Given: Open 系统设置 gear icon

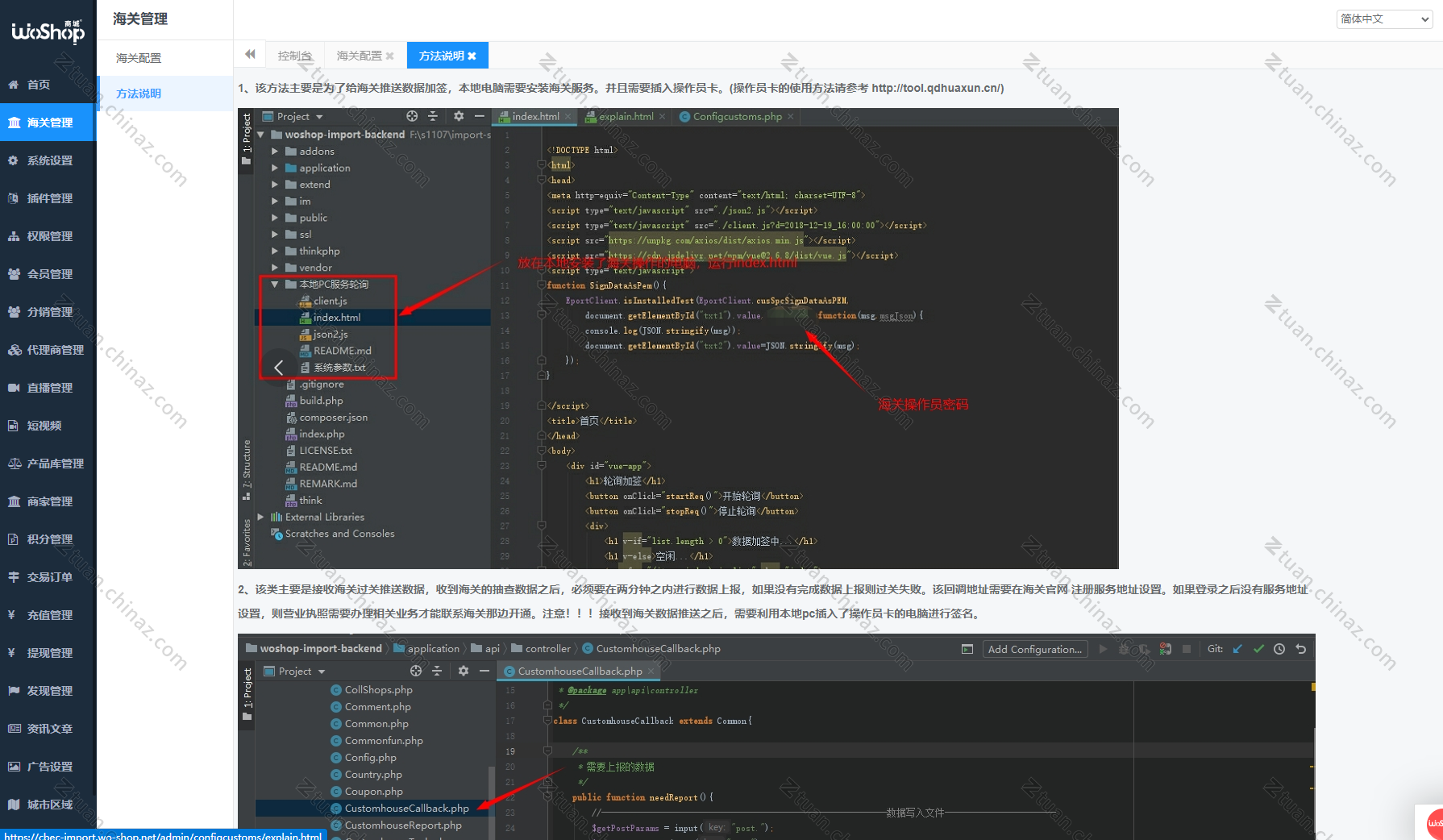Looking at the screenshot, I should [x=14, y=160].
